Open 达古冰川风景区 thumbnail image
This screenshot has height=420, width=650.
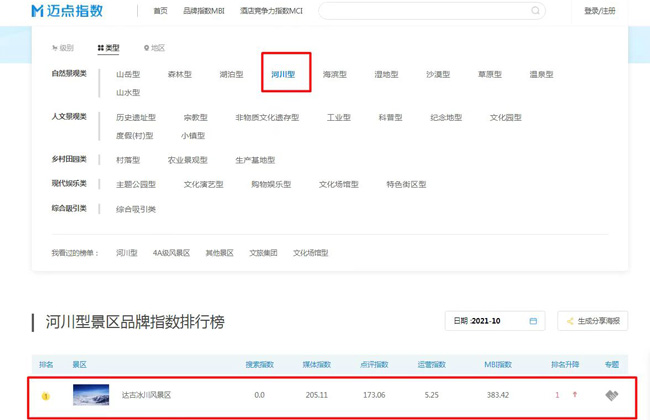pos(91,395)
